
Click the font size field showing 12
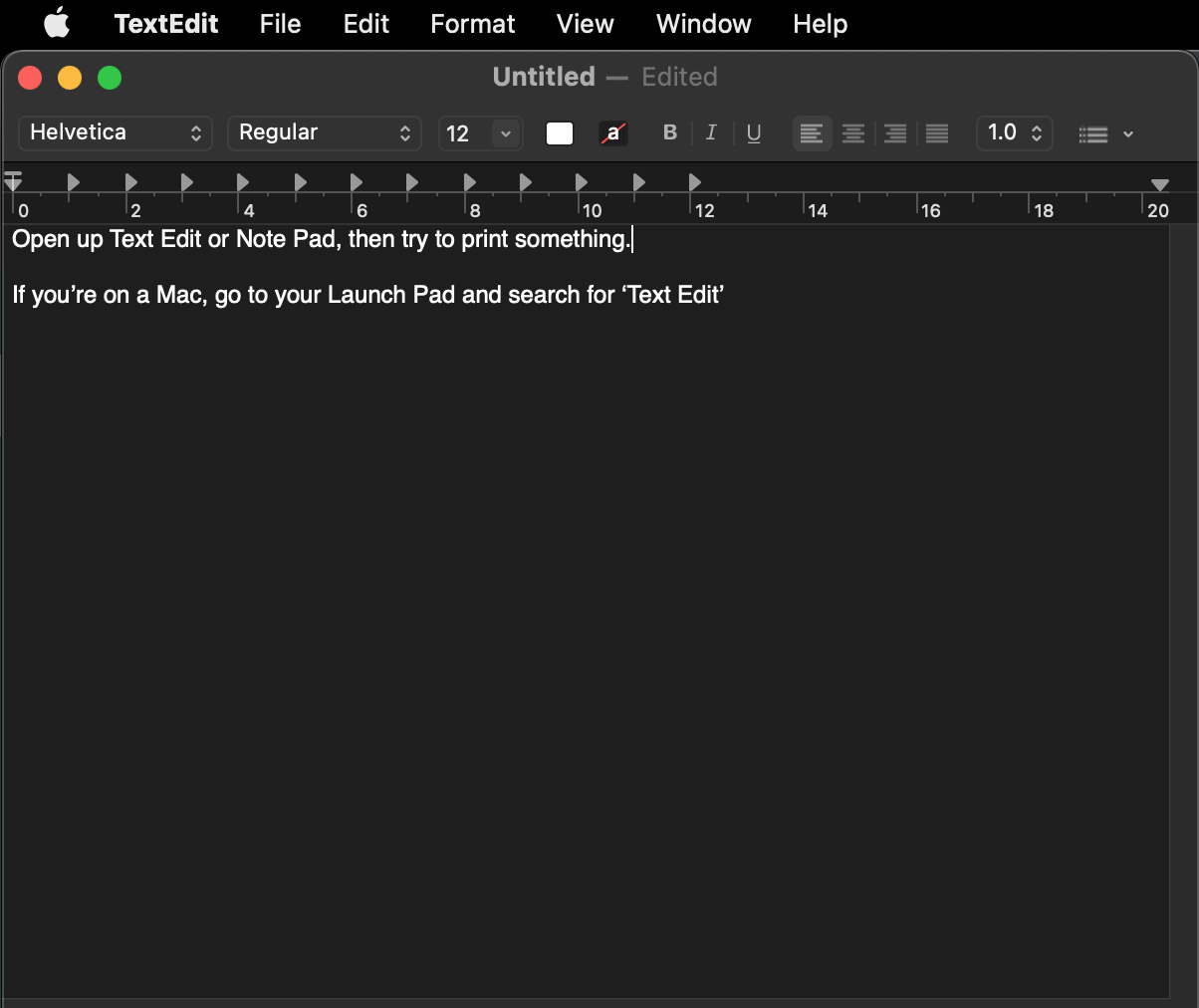[465, 133]
